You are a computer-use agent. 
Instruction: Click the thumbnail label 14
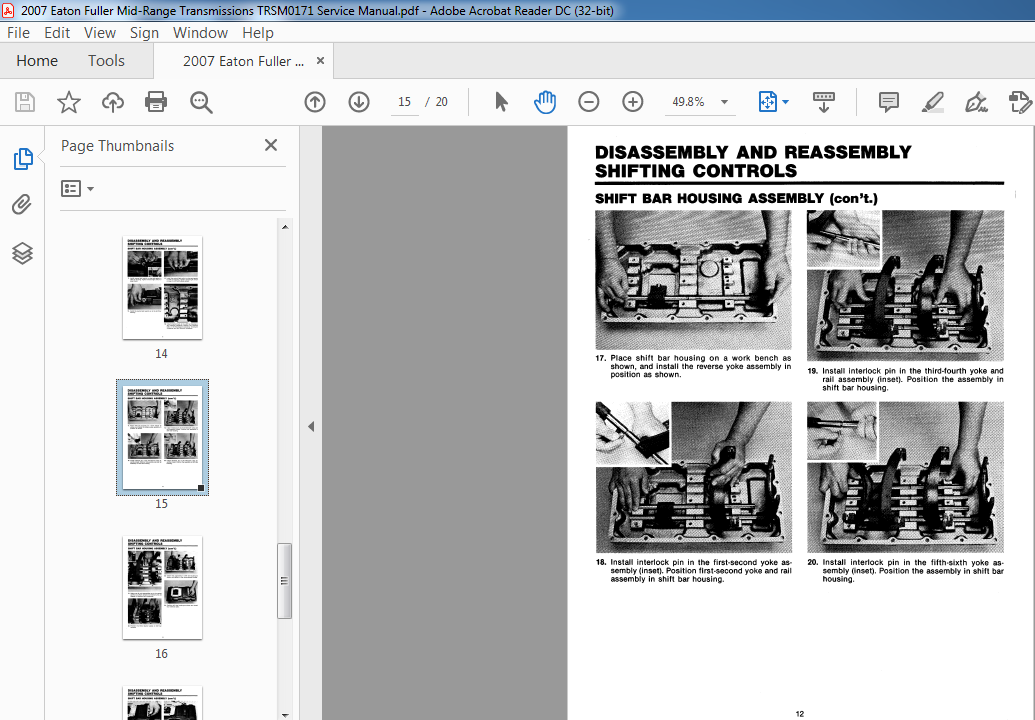pos(162,354)
